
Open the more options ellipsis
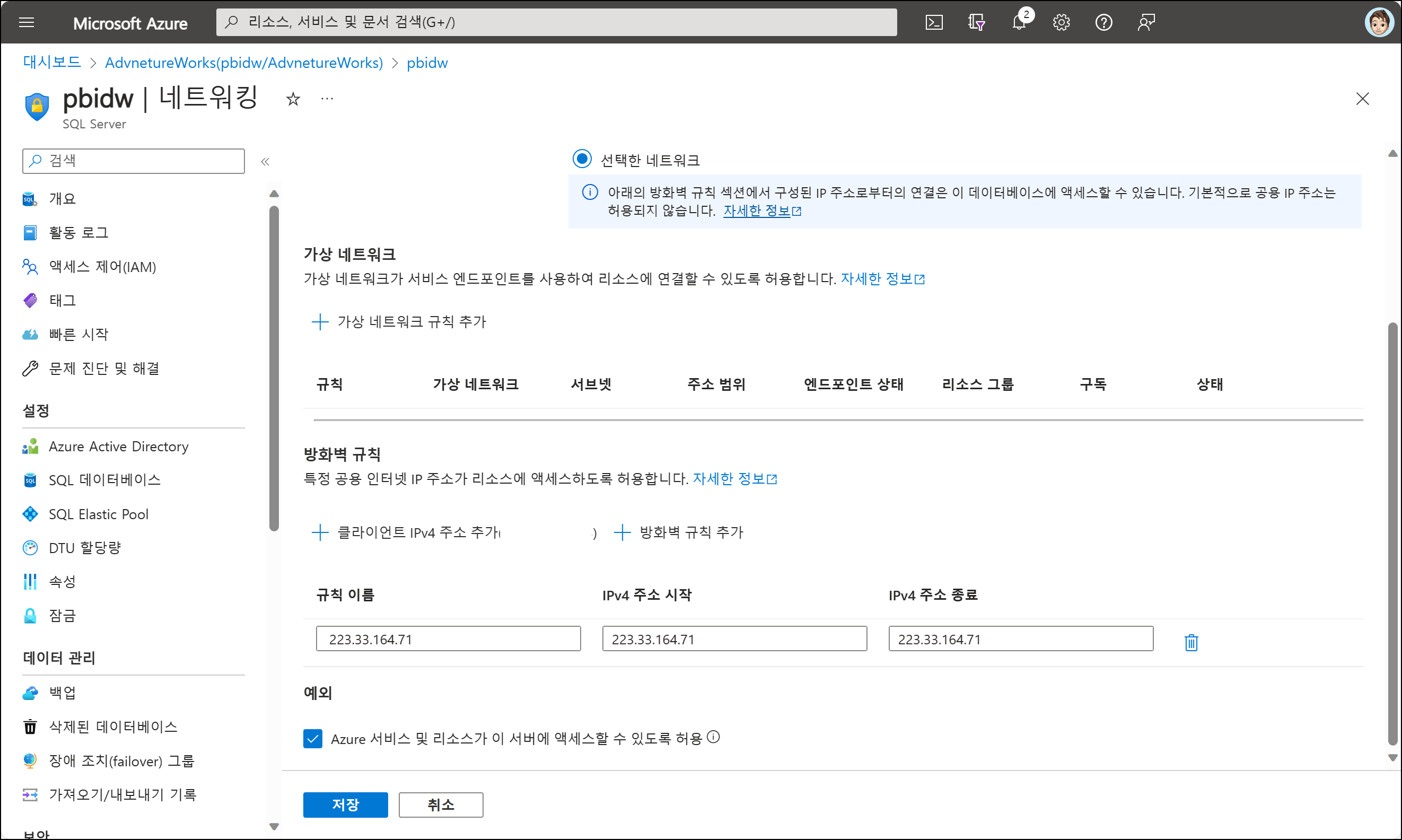tap(327, 99)
